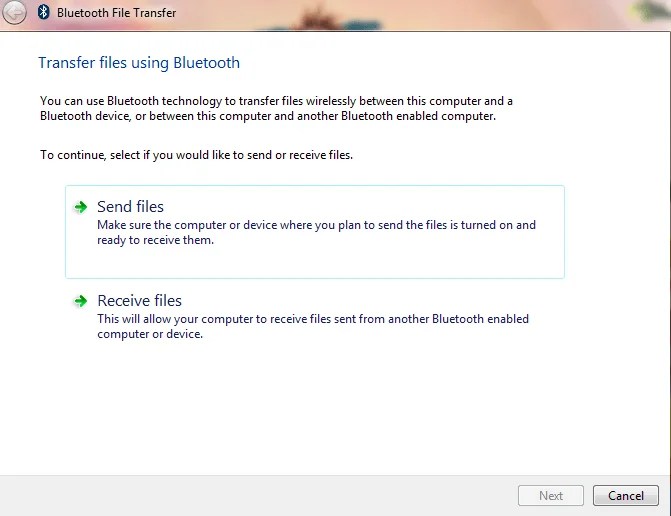Image resolution: width=671 pixels, height=516 pixels.
Task: Click the 'To continue, select' instruction line
Action: pos(196,155)
